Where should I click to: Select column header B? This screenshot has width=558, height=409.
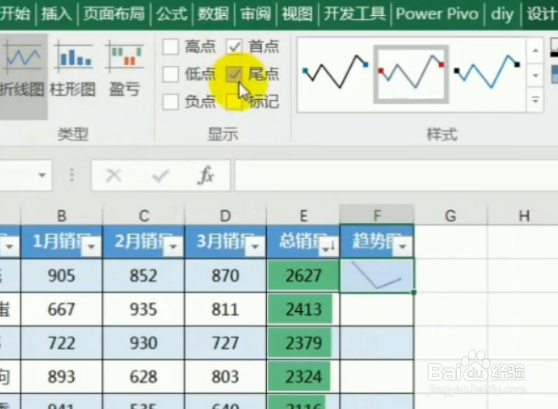pos(62,215)
